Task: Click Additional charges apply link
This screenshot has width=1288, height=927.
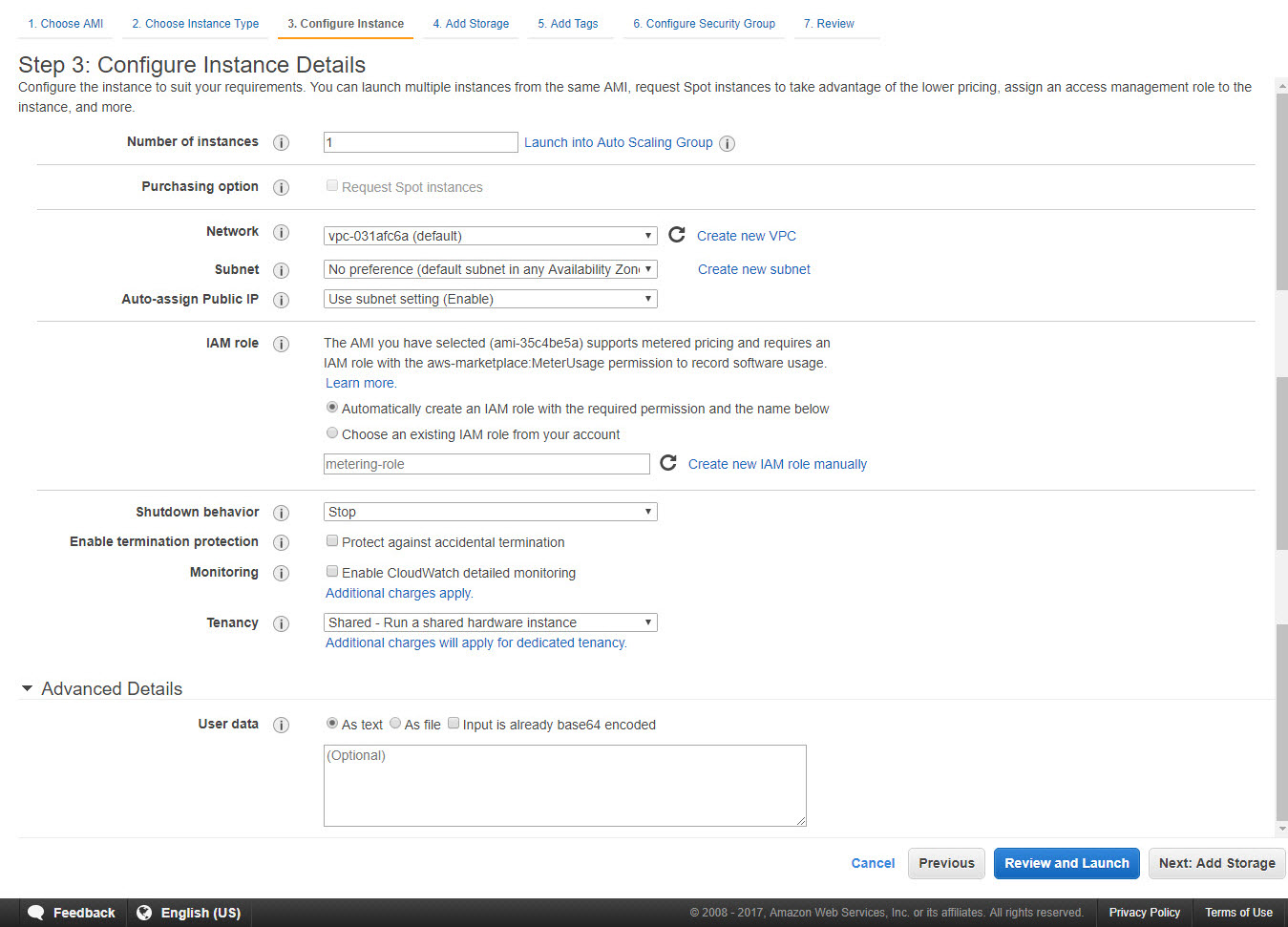Action: pyautogui.click(x=398, y=593)
